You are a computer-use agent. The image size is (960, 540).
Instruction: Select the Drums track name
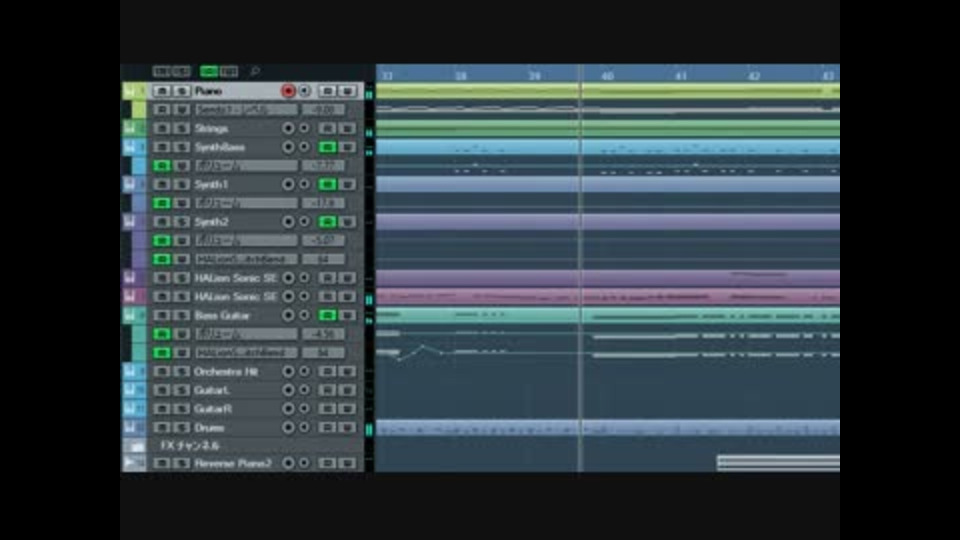point(209,427)
